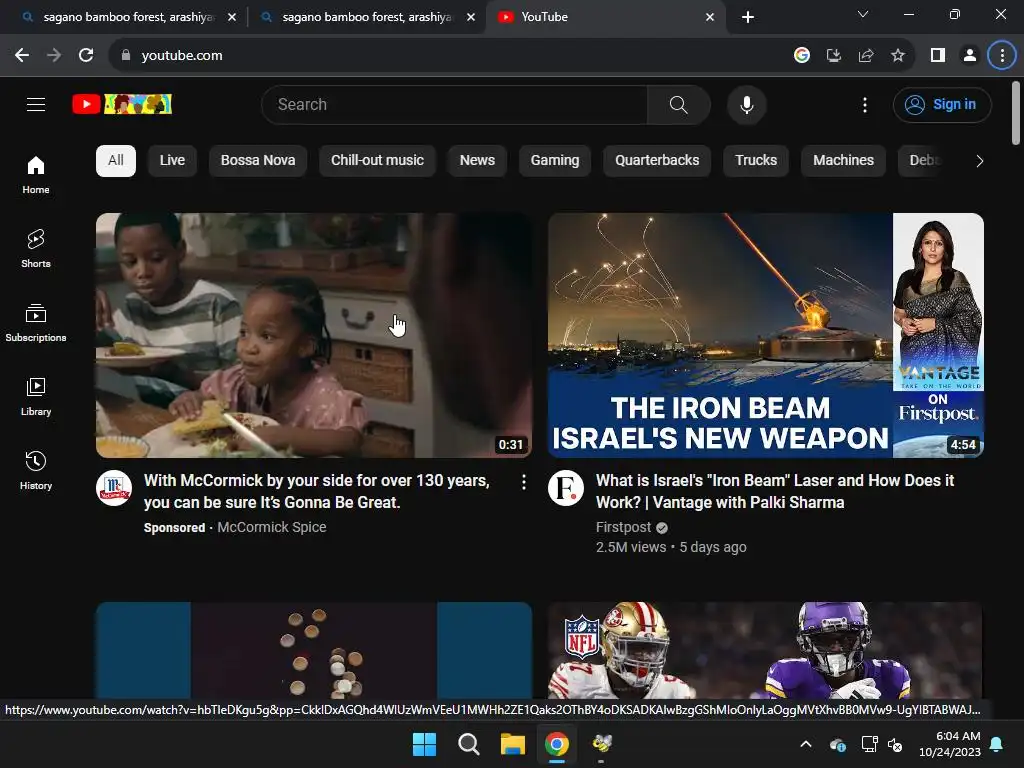The width and height of the screenshot is (1024, 768).
Task: Select the Trucks chip
Action: coord(756,161)
